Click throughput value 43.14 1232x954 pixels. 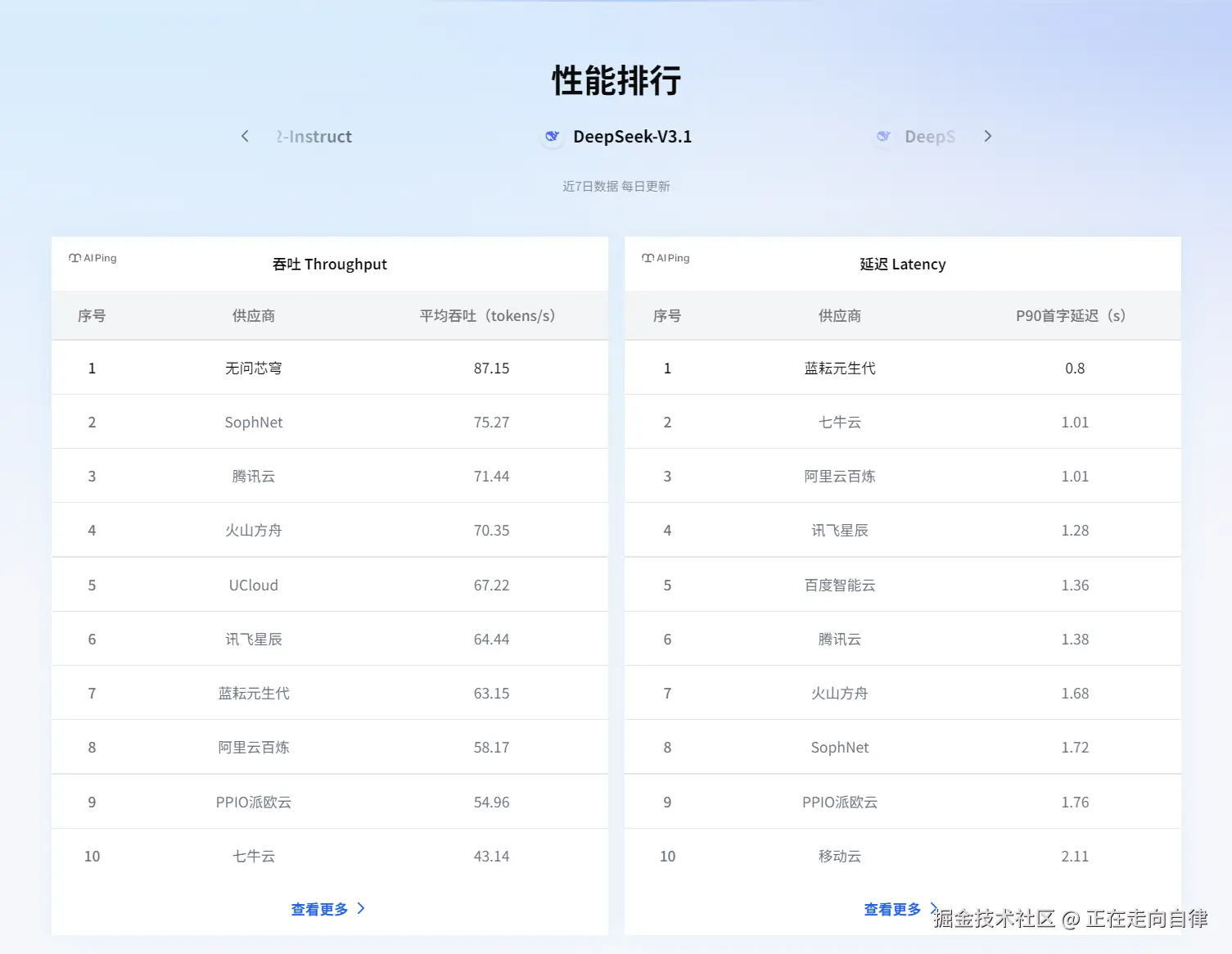click(491, 857)
